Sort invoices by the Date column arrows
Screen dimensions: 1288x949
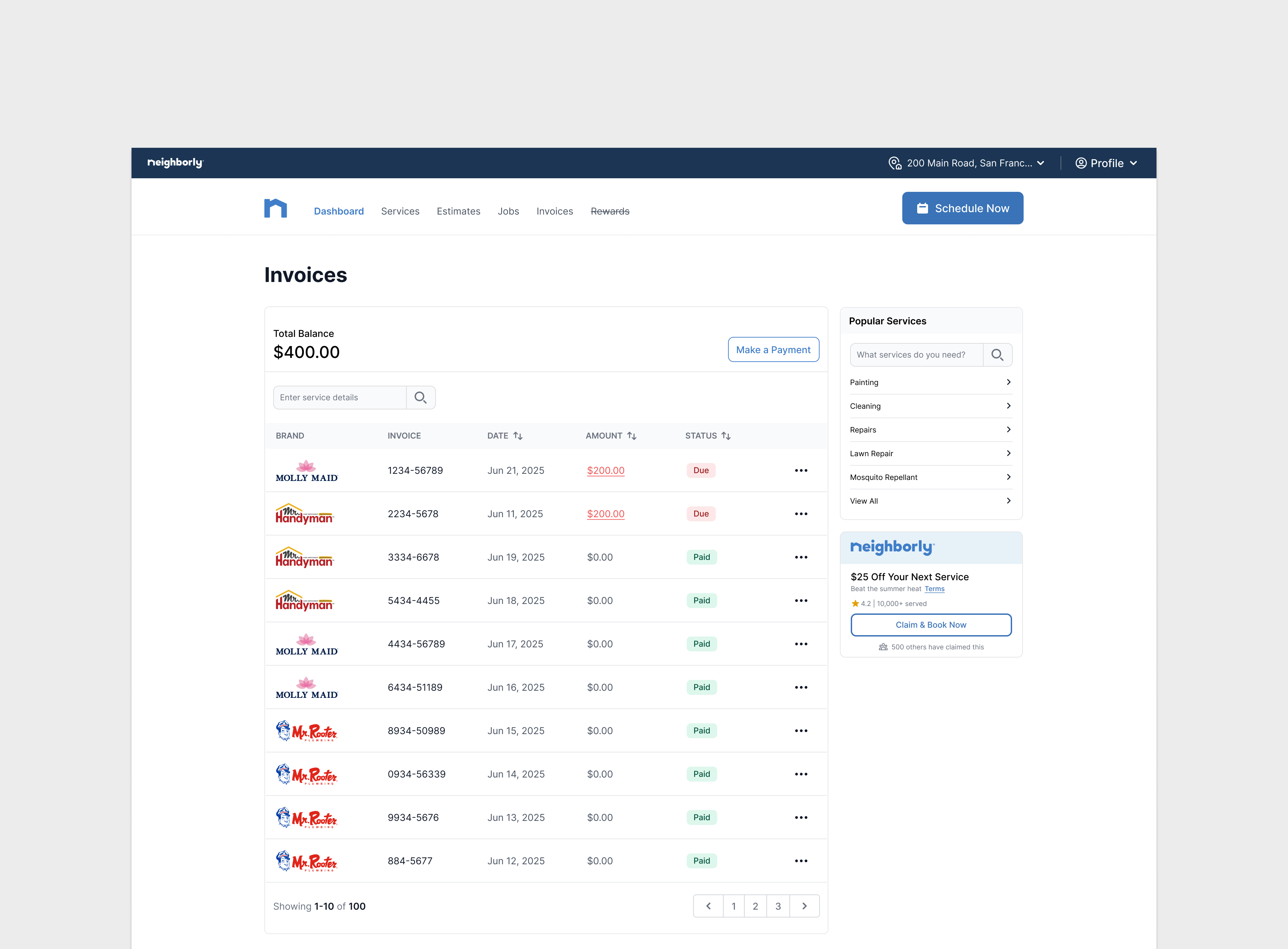point(518,436)
